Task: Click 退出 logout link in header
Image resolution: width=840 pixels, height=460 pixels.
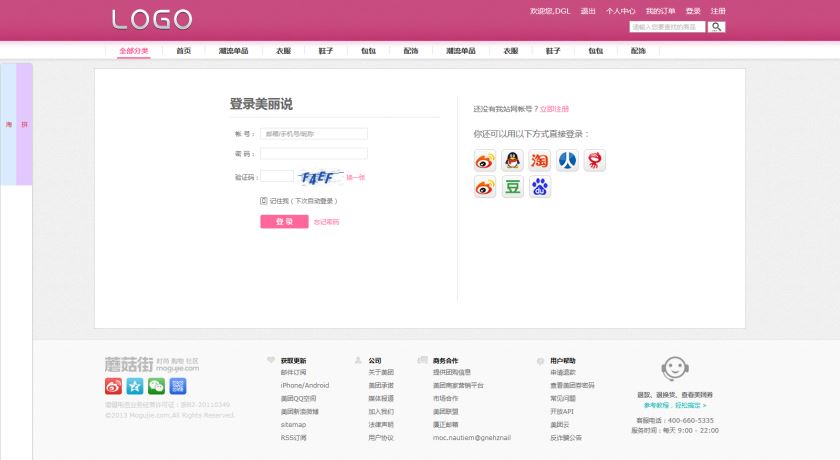Action: [x=588, y=11]
